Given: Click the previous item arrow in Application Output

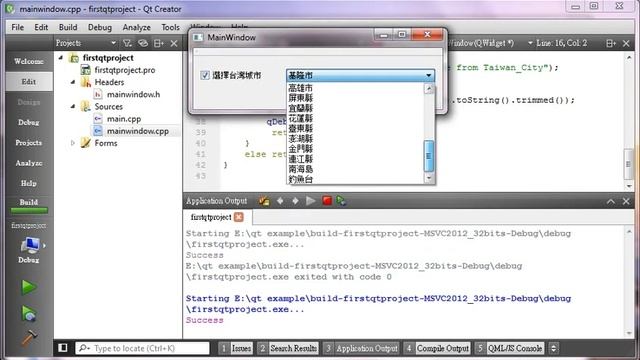Looking at the screenshot, I should point(280,201).
